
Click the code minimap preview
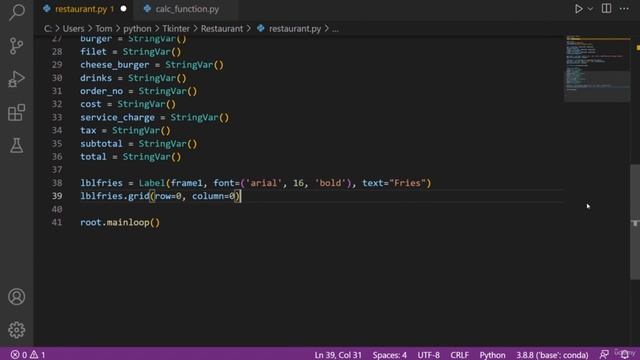tap(597, 69)
